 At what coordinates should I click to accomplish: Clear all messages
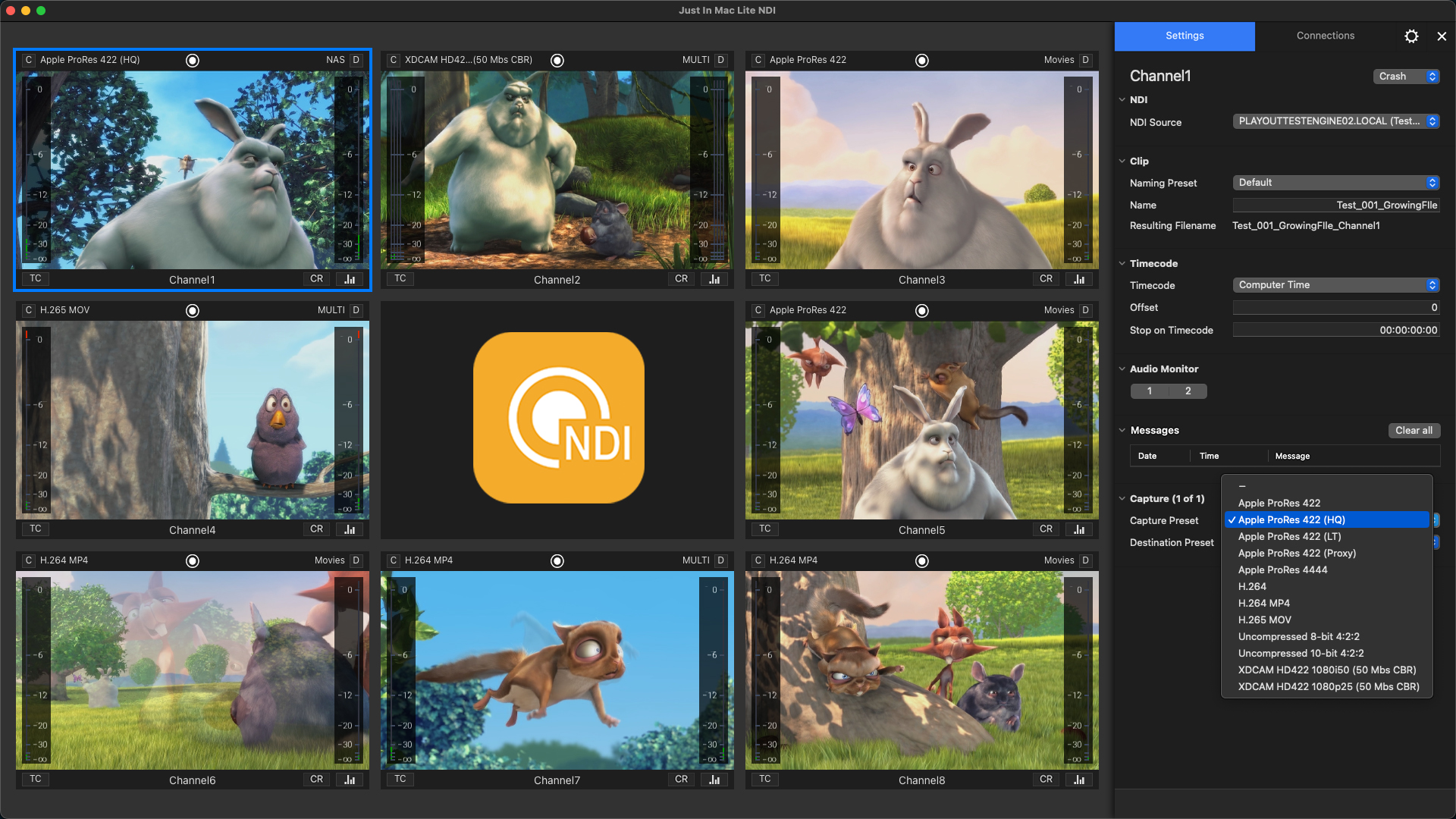tap(1414, 431)
